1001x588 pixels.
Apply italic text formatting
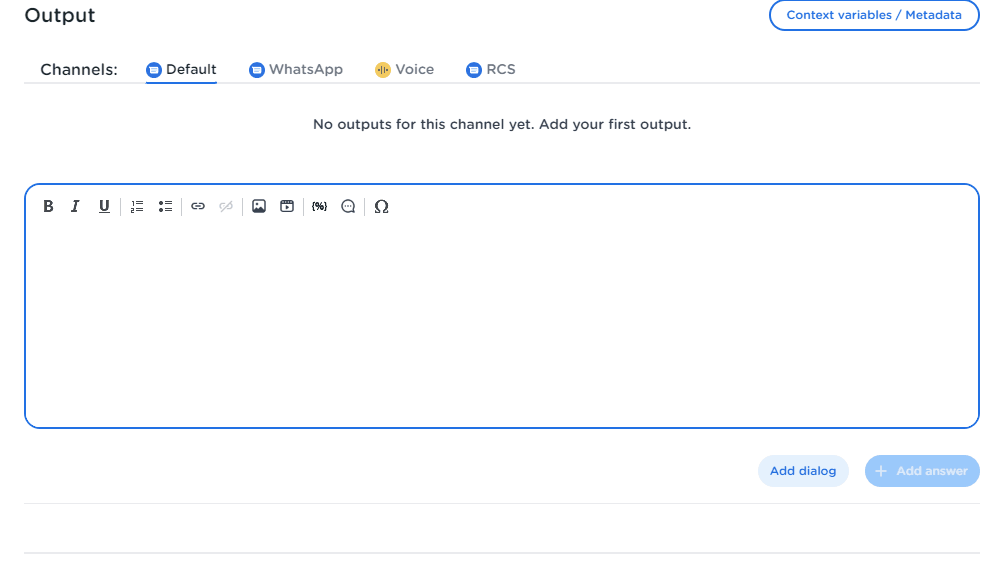pos(75,206)
